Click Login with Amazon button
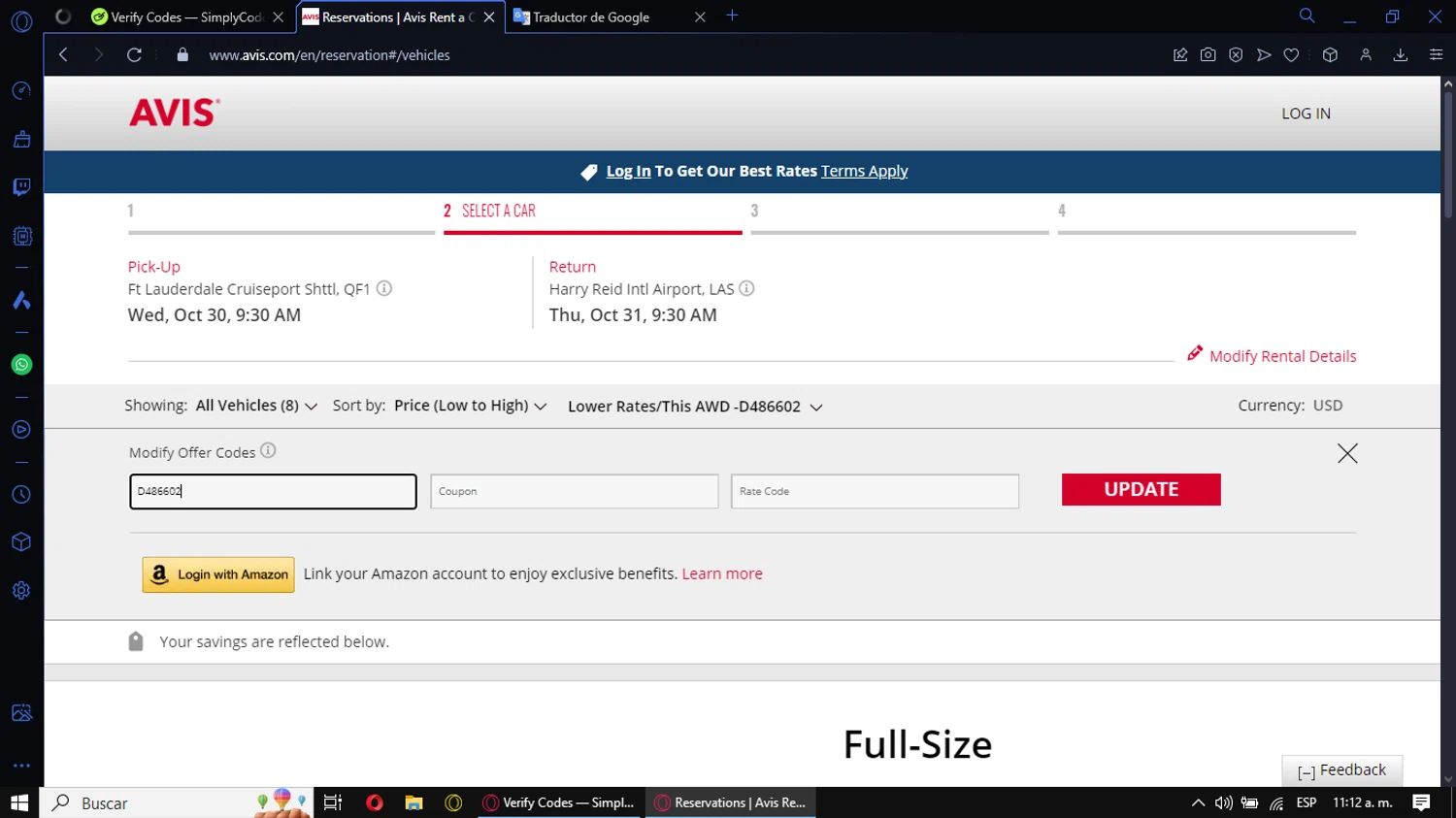Image resolution: width=1456 pixels, height=818 pixels. coord(218,574)
